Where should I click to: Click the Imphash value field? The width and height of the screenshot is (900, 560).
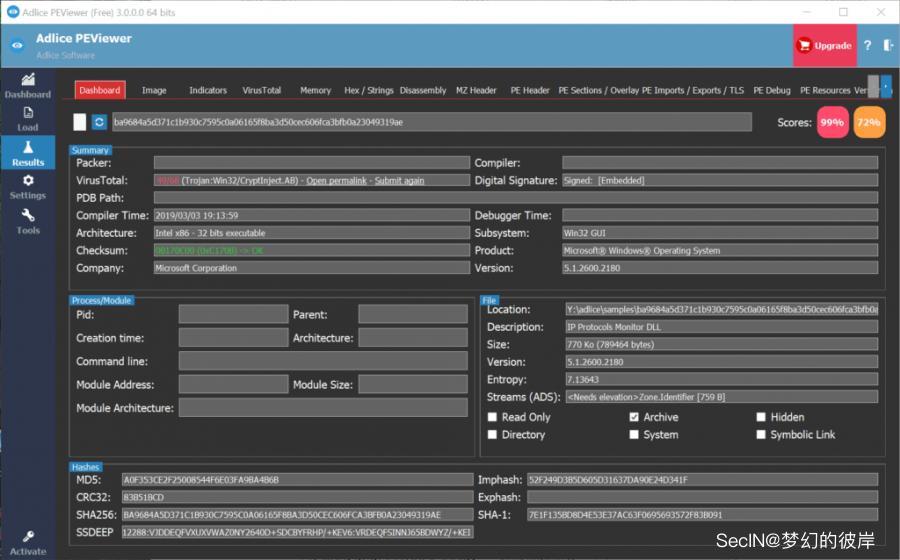[703, 480]
